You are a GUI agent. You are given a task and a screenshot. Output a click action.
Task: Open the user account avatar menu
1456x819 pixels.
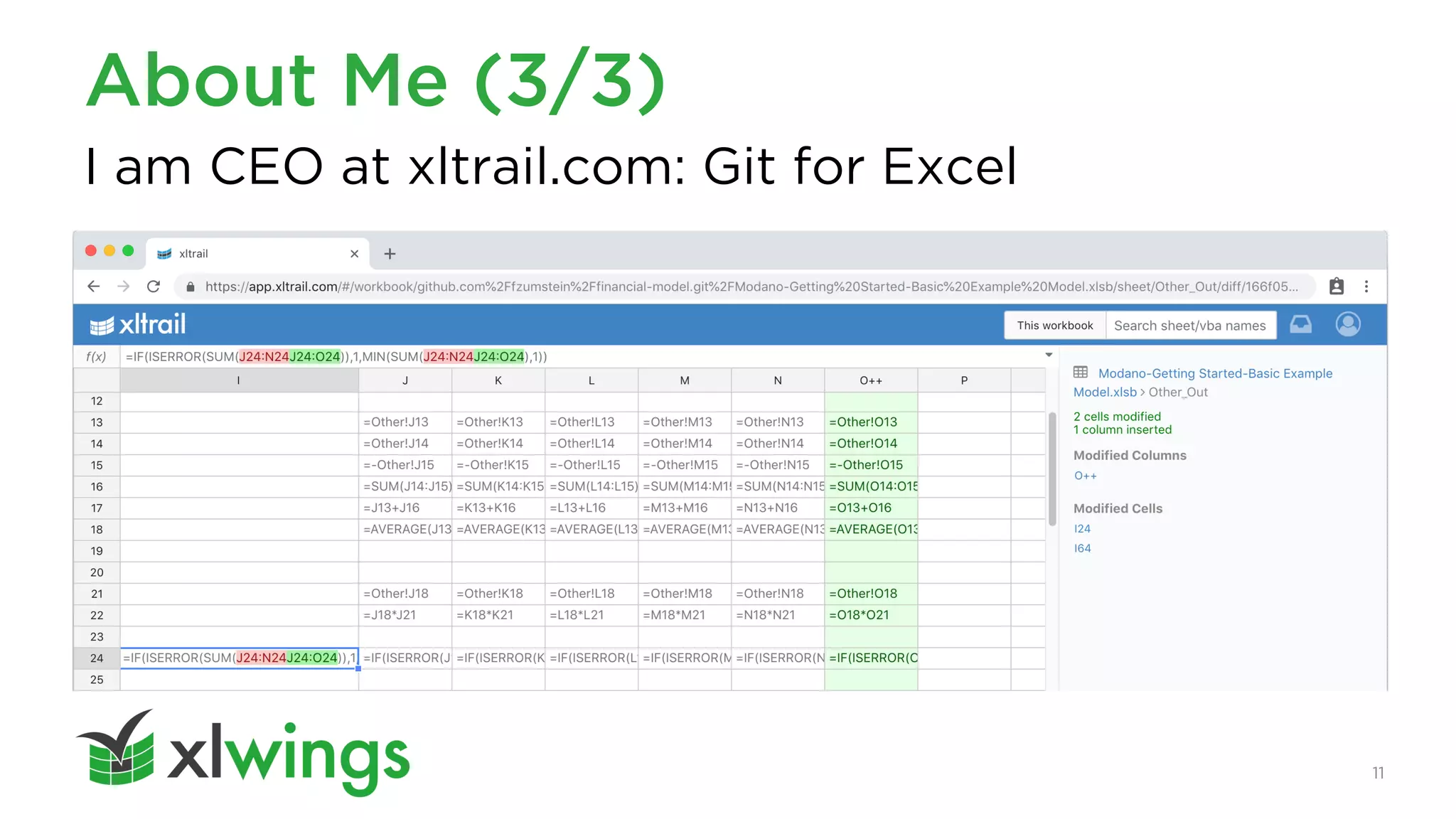[x=1348, y=324]
